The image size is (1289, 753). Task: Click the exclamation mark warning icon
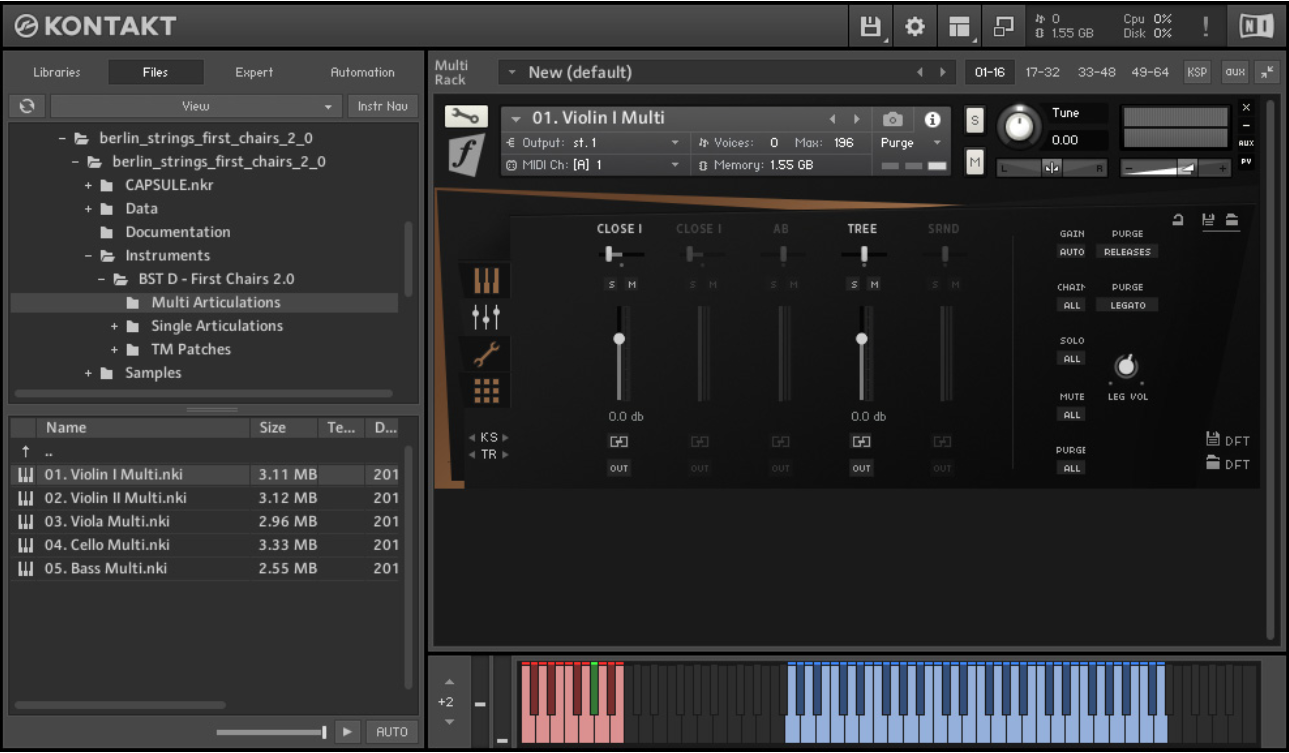tap(1206, 27)
